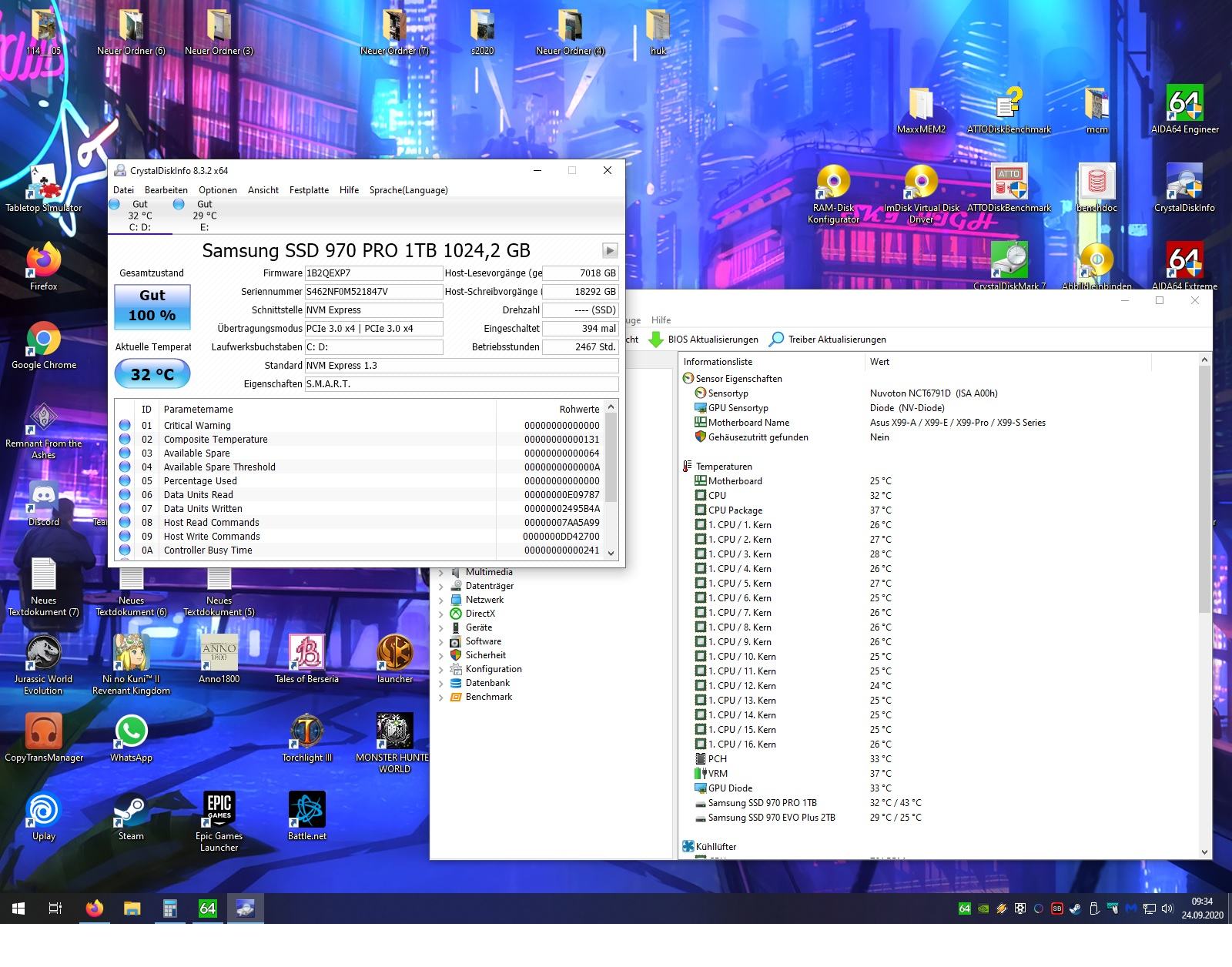Expand the Netzwerk tree node
1232x967 pixels.
click(441, 600)
